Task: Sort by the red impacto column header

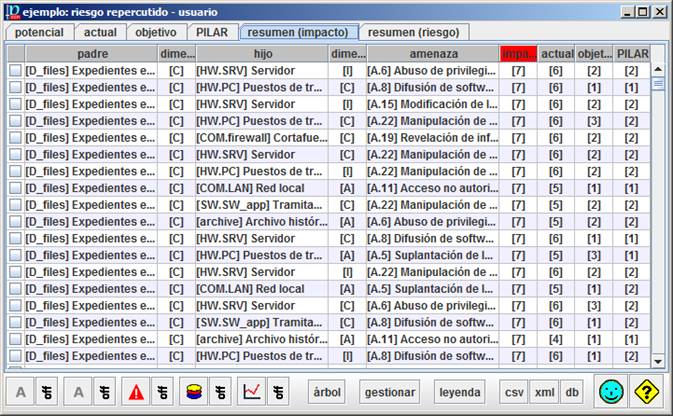Action: tap(518, 52)
